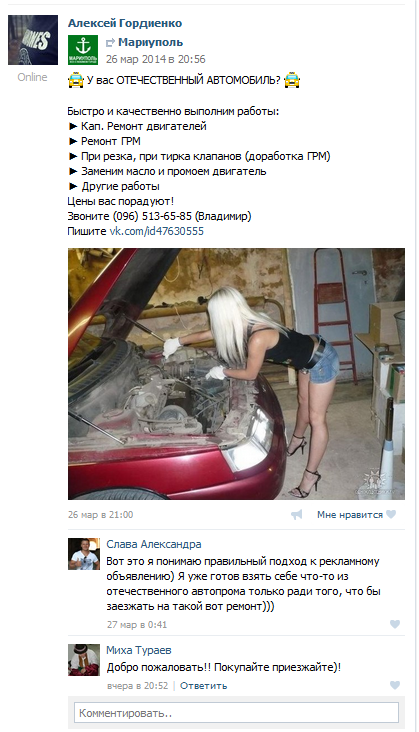419x732 pixels.
Task: Like Миха Тураев's comment with heart icon
Action: tap(395, 685)
